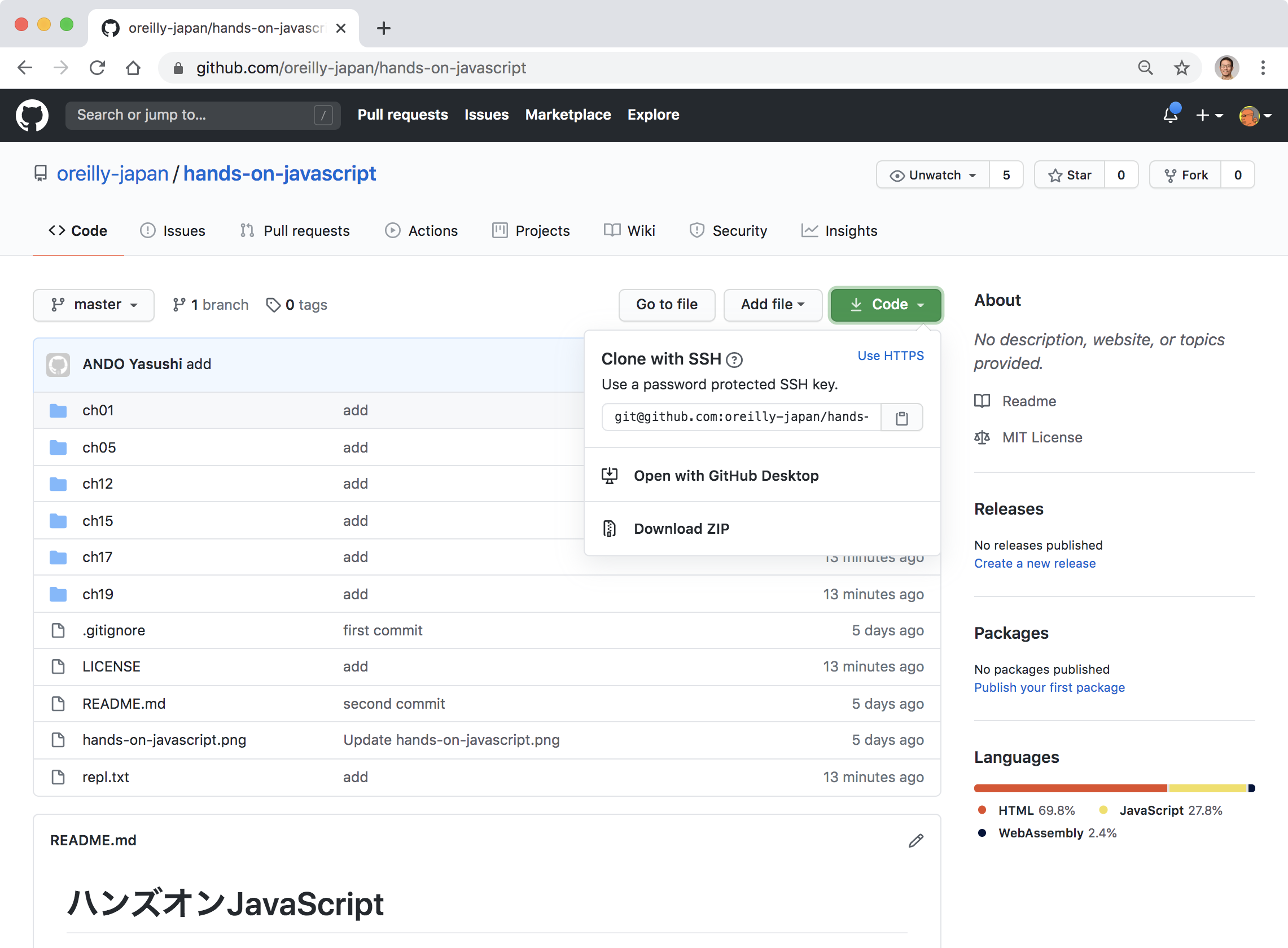This screenshot has width=1288, height=948.
Task: Open ch05 folder icon
Action: click(58, 447)
